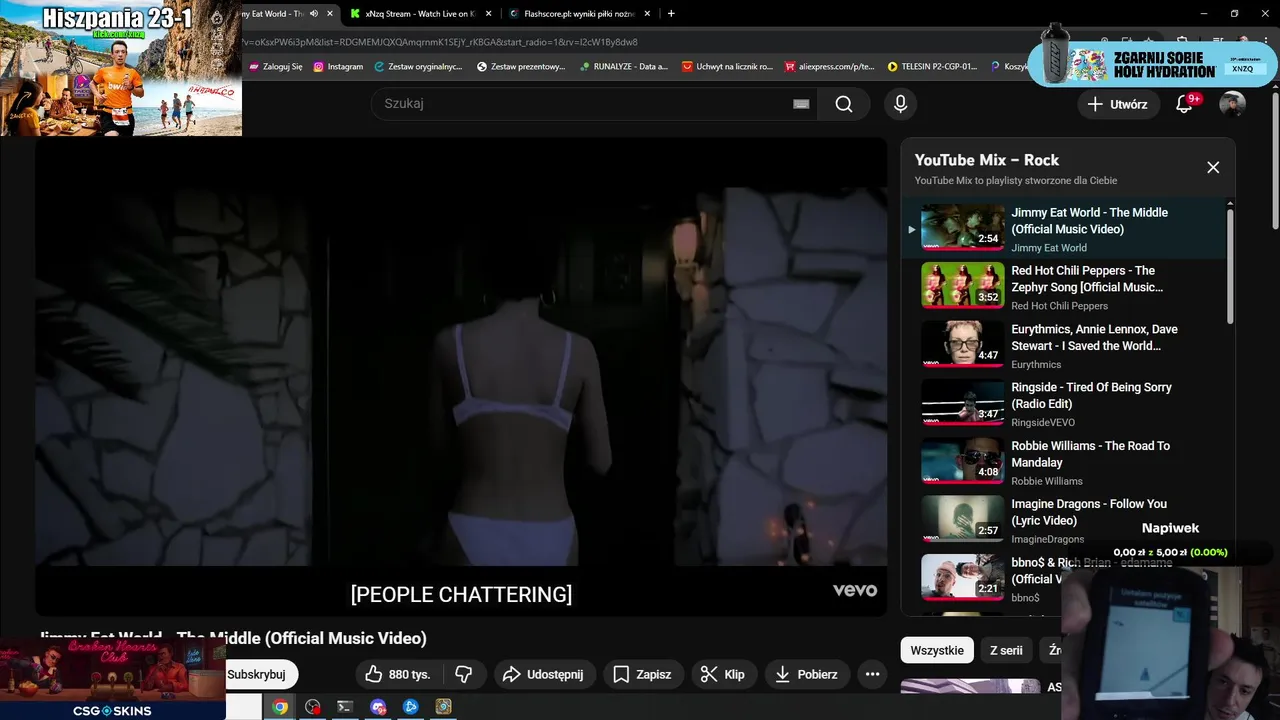
Task: Open the RUNALYZE - Data a... bookmark
Action: pos(624,67)
